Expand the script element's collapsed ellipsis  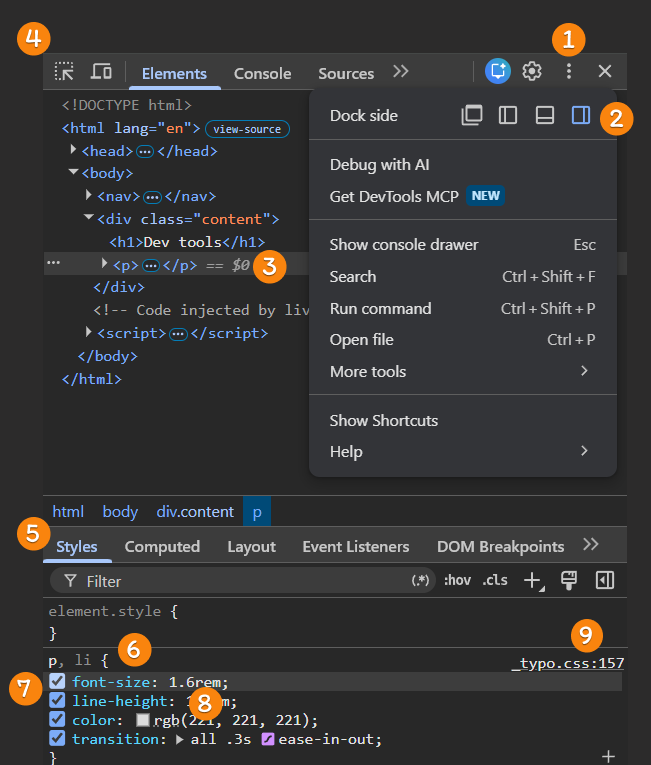tap(178, 334)
